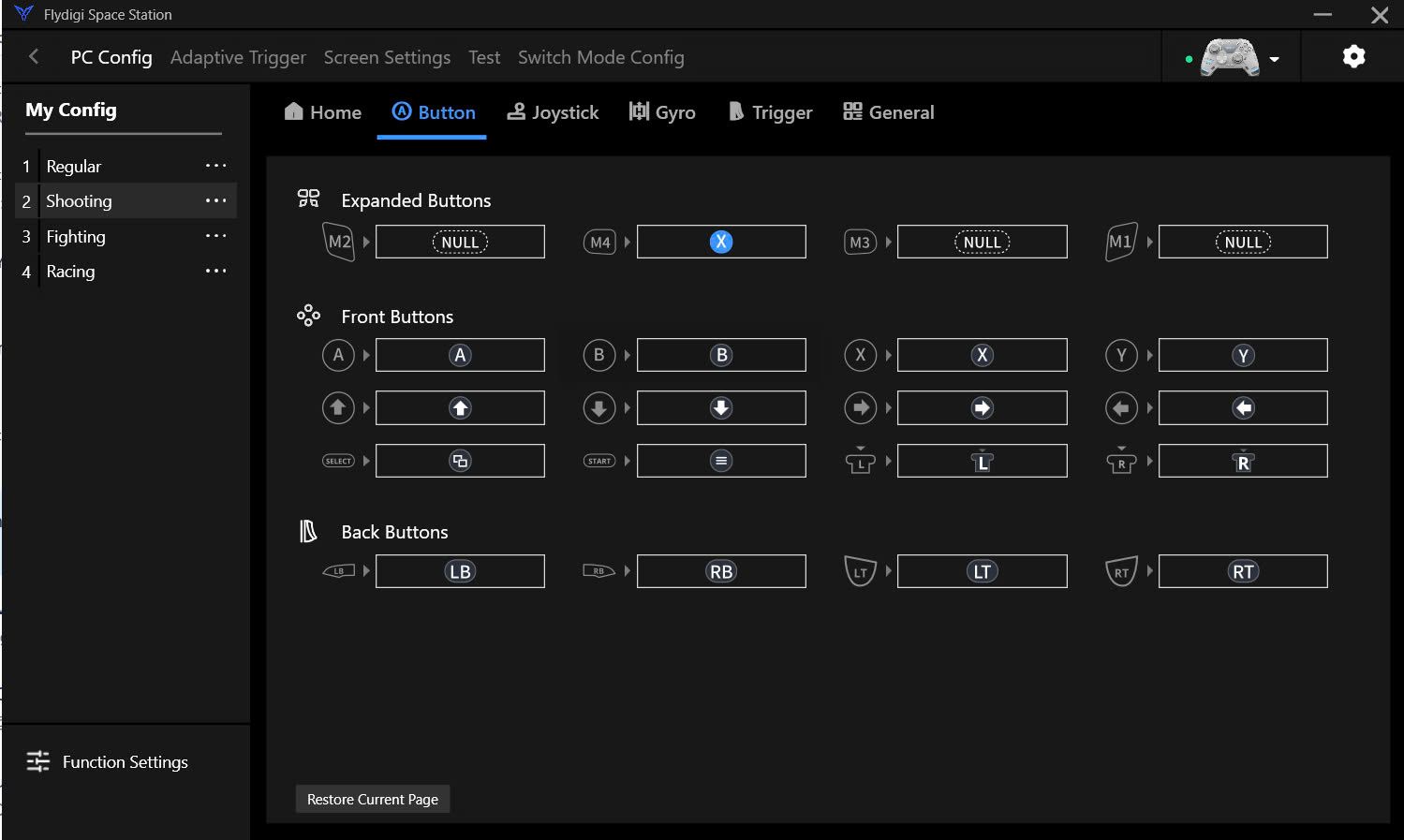
Task: Click the M1 paddle button icon
Action: 1121,242
